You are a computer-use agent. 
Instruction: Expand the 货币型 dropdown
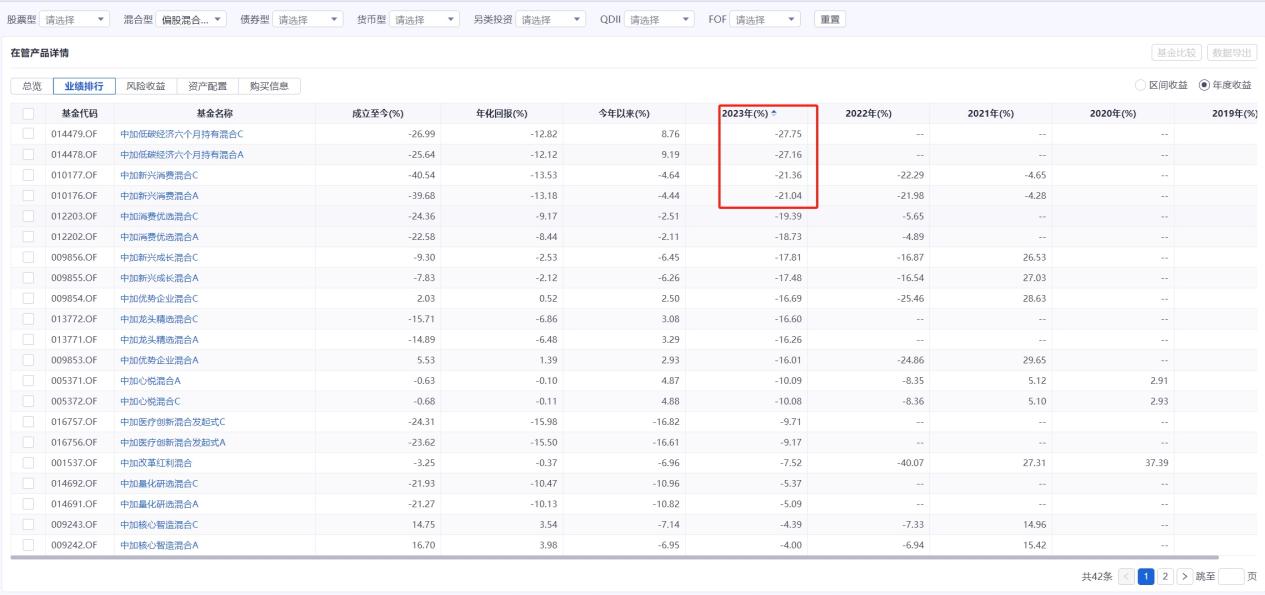(x=425, y=19)
